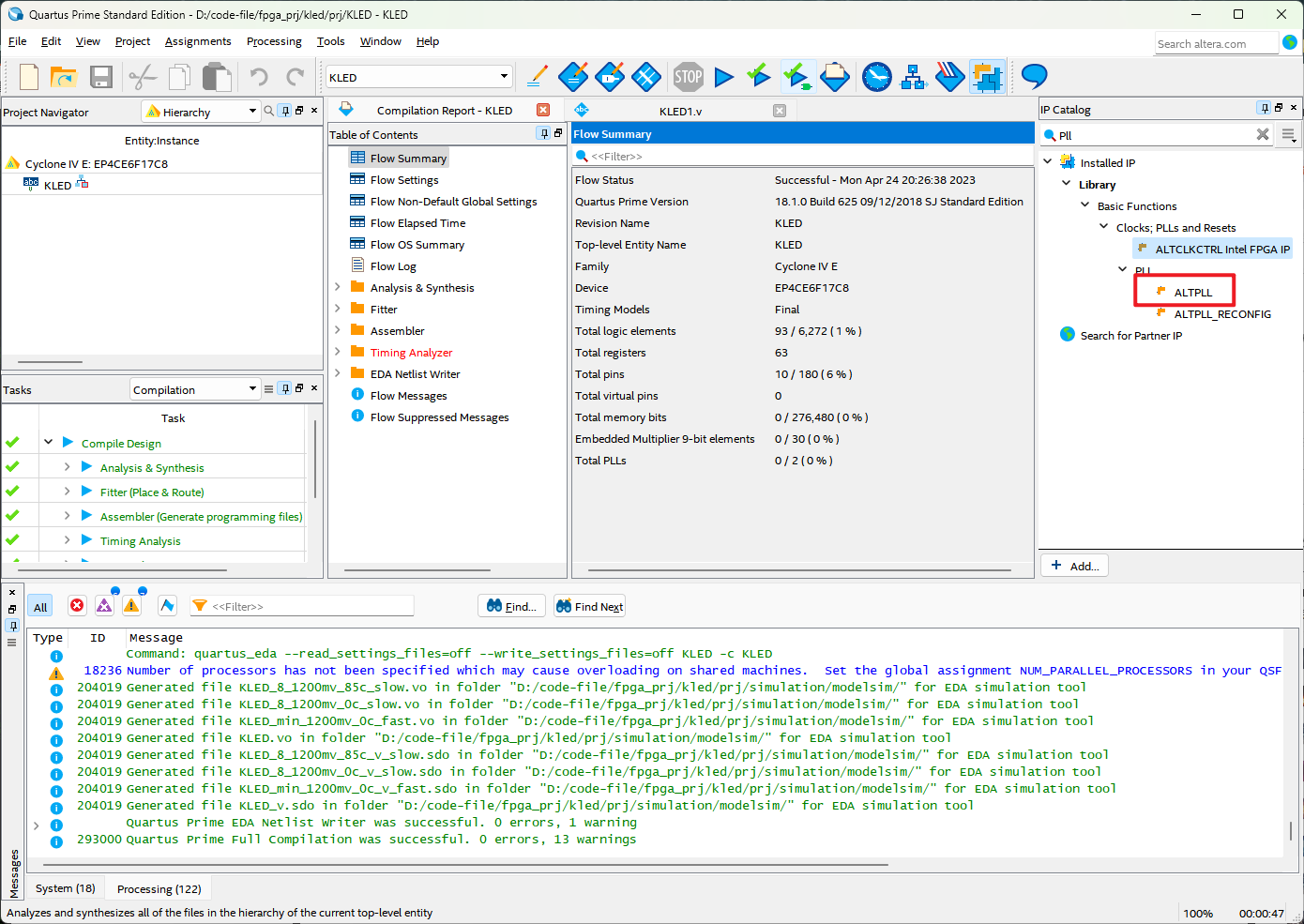Open the File menu

(x=18, y=41)
